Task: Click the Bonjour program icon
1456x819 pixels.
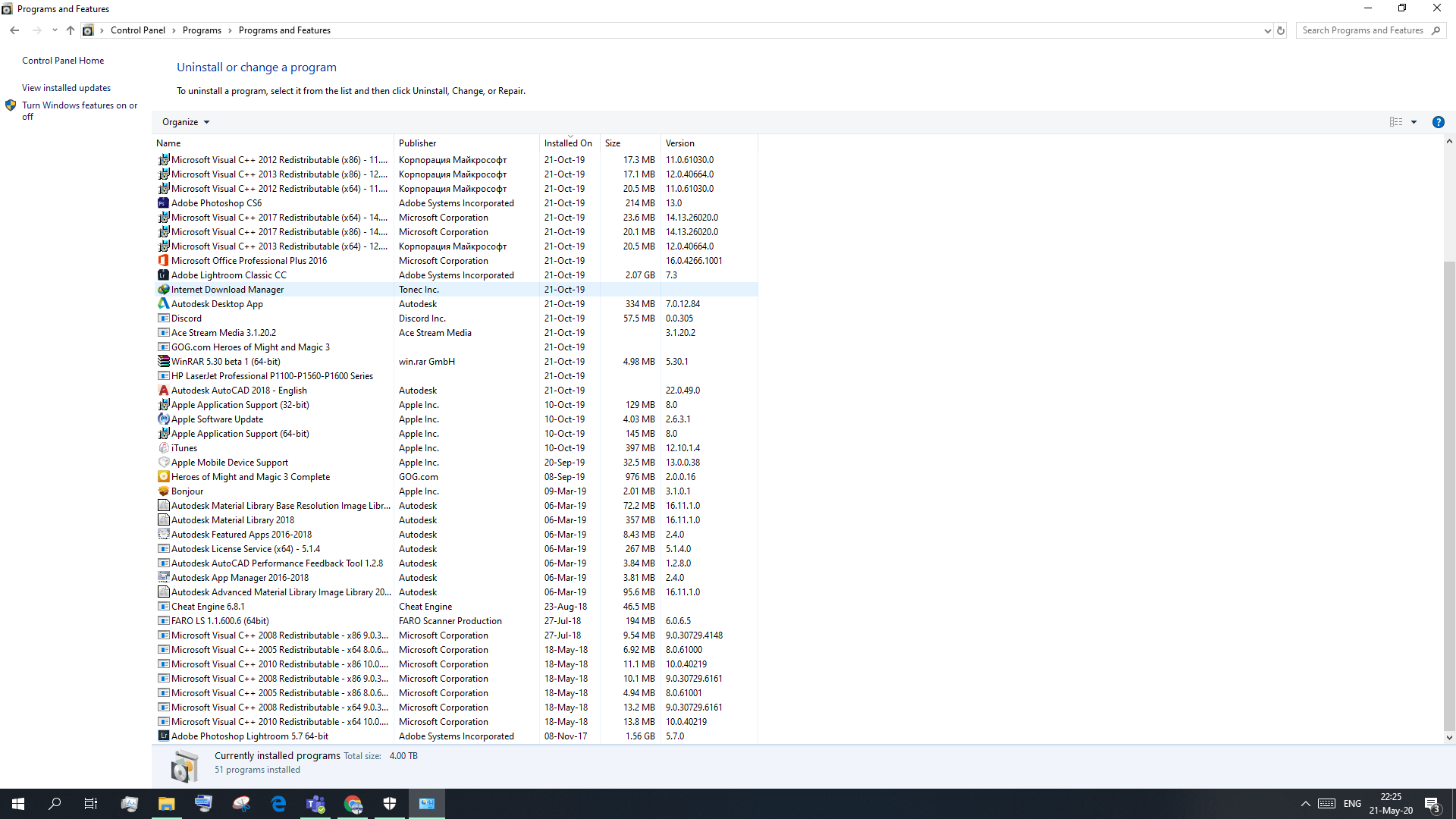Action: (163, 491)
